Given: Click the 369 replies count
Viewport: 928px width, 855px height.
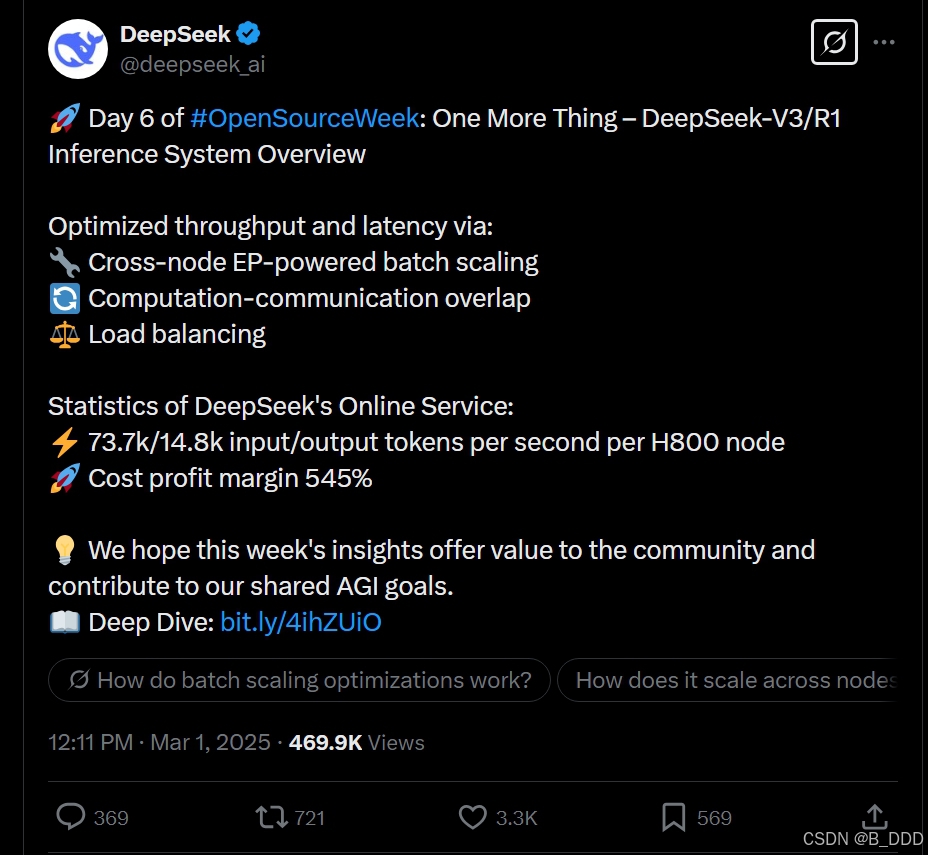Looking at the screenshot, I should 111,818.
